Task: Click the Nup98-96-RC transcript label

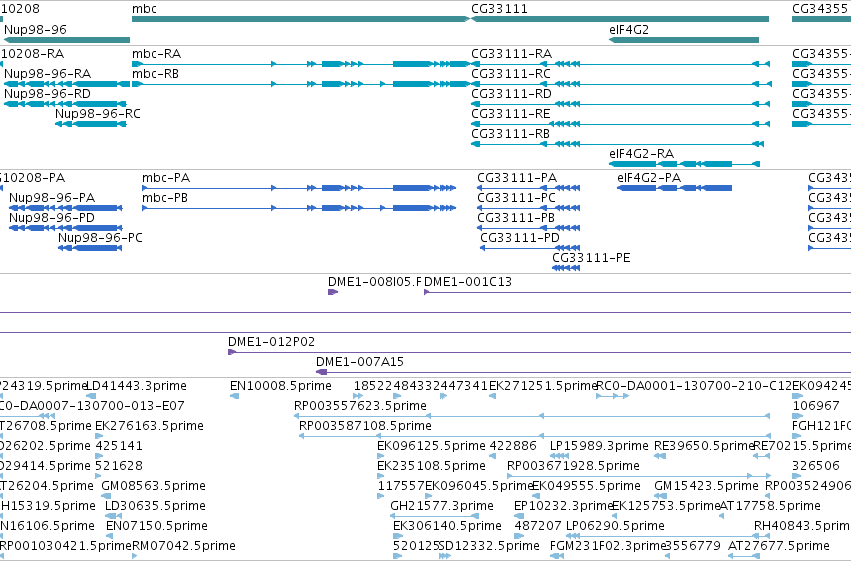Action: tap(98, 114)
